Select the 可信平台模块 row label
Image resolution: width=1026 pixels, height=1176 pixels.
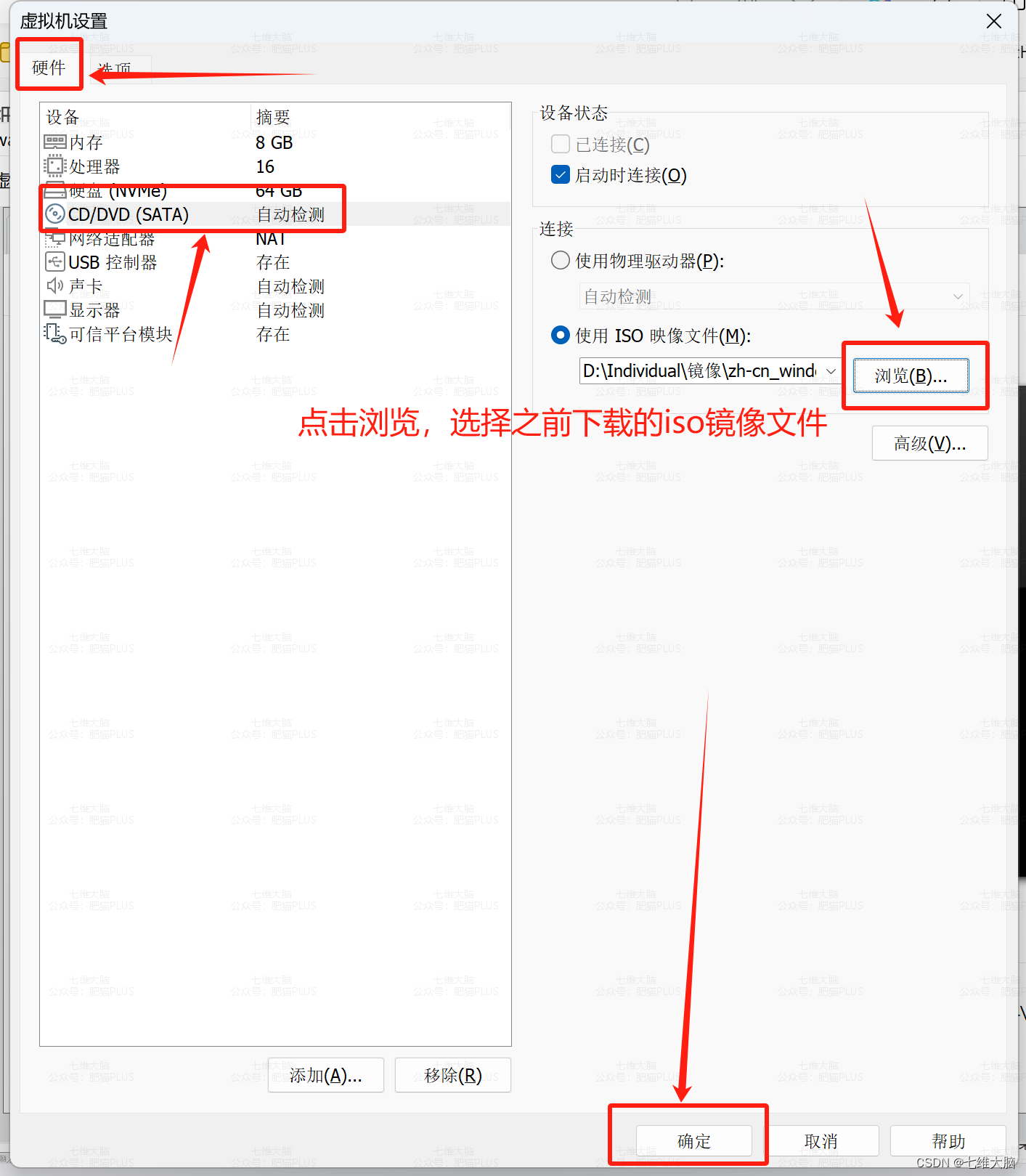[x=121, y=334]
